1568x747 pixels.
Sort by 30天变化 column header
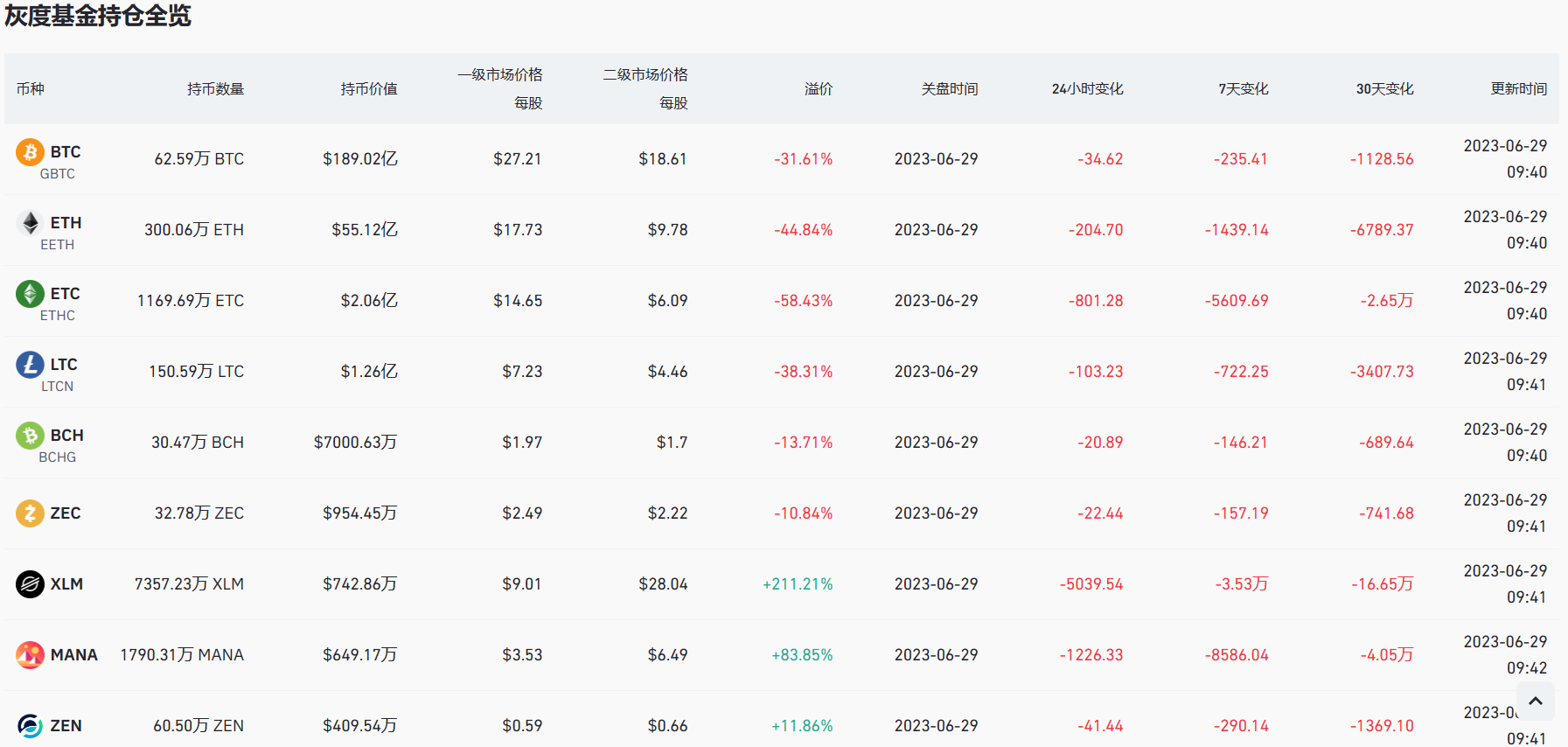(x=1384, y=89)
